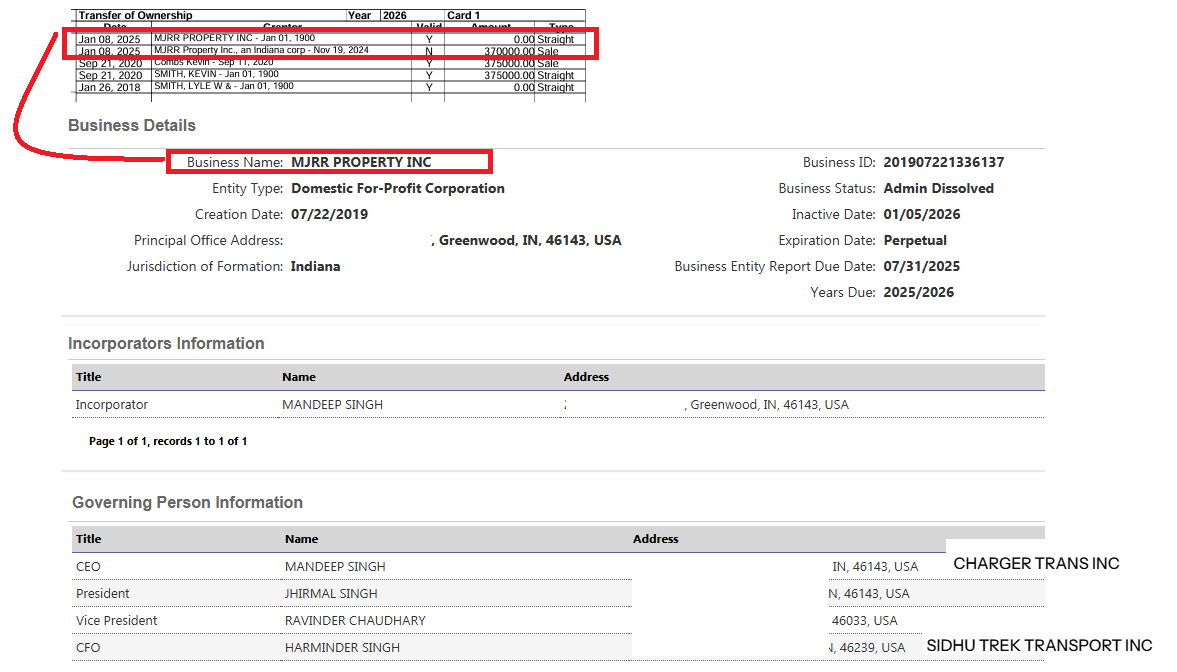Click the CFO title cell
This screenshot has height=672, width=1177.
[x=88, y=648]
